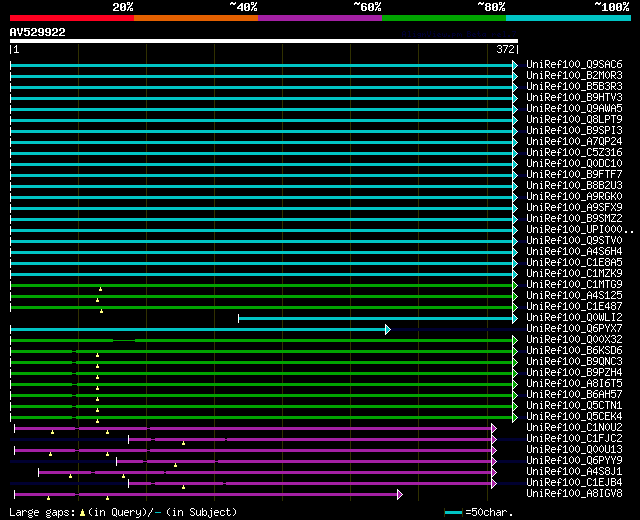The image size is (640, 520).
Task: Select the UniRef100_A8IGV8 label
Action: point(574,494)
